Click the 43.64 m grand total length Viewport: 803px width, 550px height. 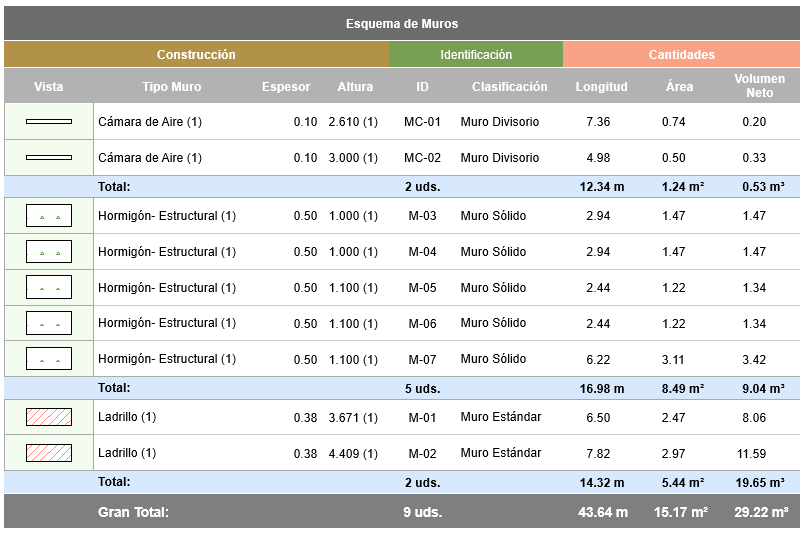pos(603,512)
